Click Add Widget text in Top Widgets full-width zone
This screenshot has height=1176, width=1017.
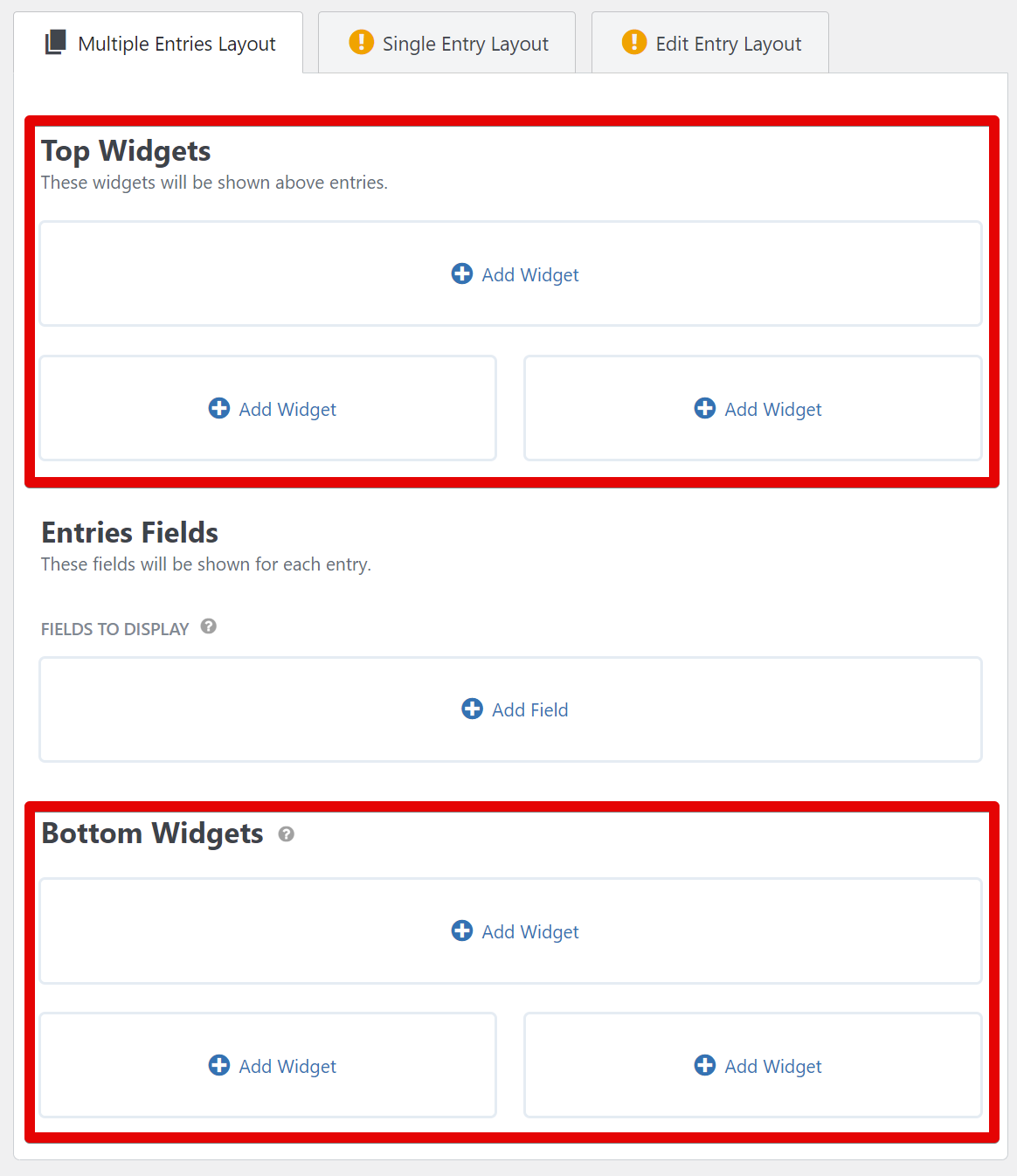[530, 275]
